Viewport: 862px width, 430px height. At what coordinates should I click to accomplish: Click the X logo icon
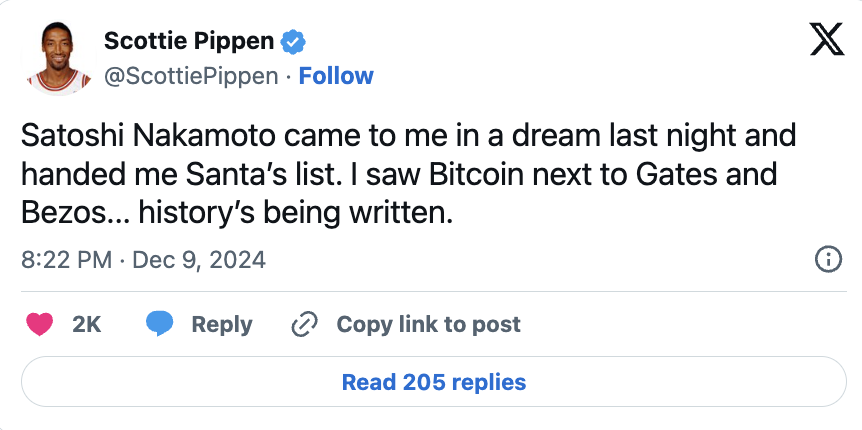[826, 42]
